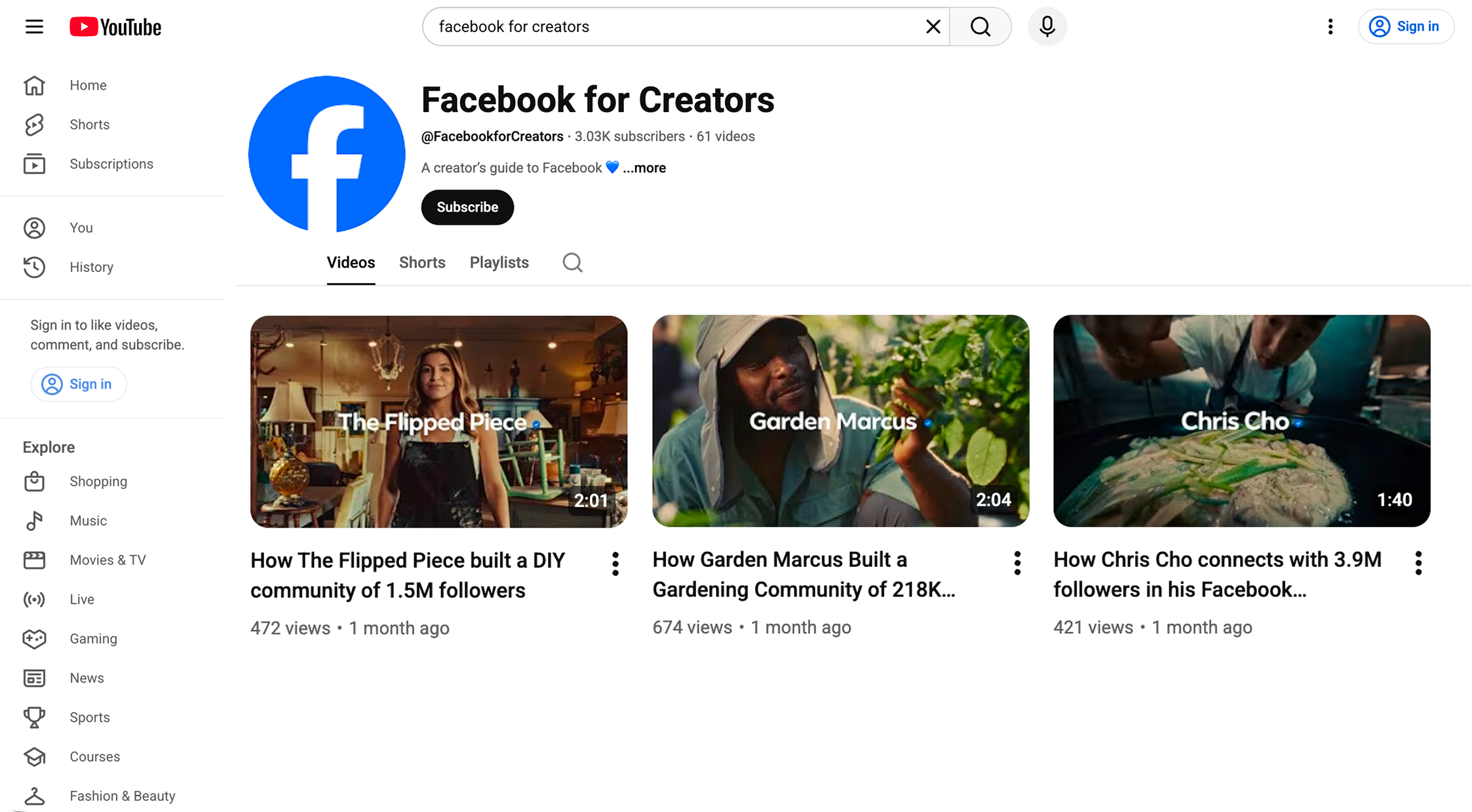Open Gaming from Explore section

point(93,639)
